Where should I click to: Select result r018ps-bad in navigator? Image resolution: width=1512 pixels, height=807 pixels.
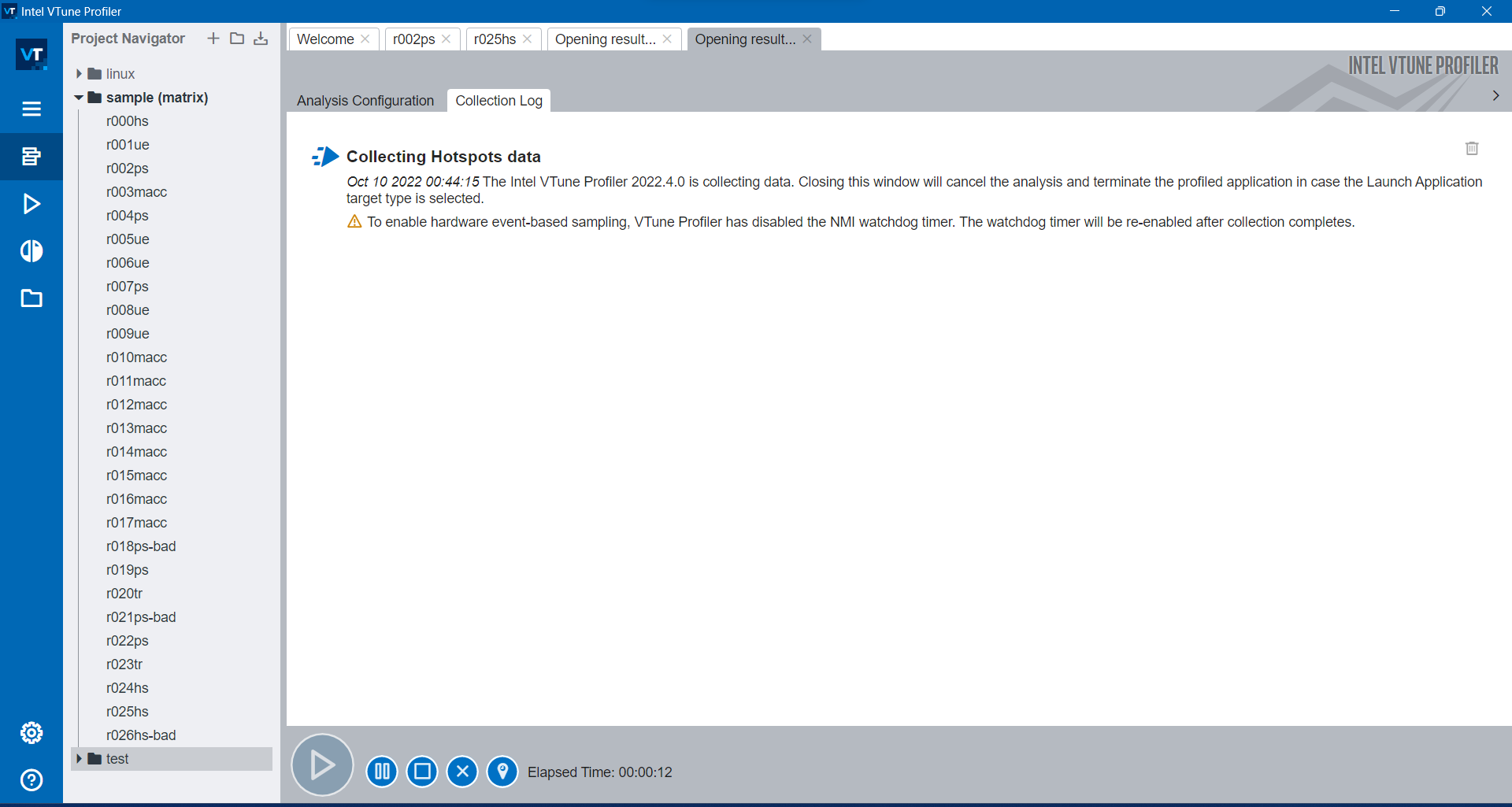(141, 546)
